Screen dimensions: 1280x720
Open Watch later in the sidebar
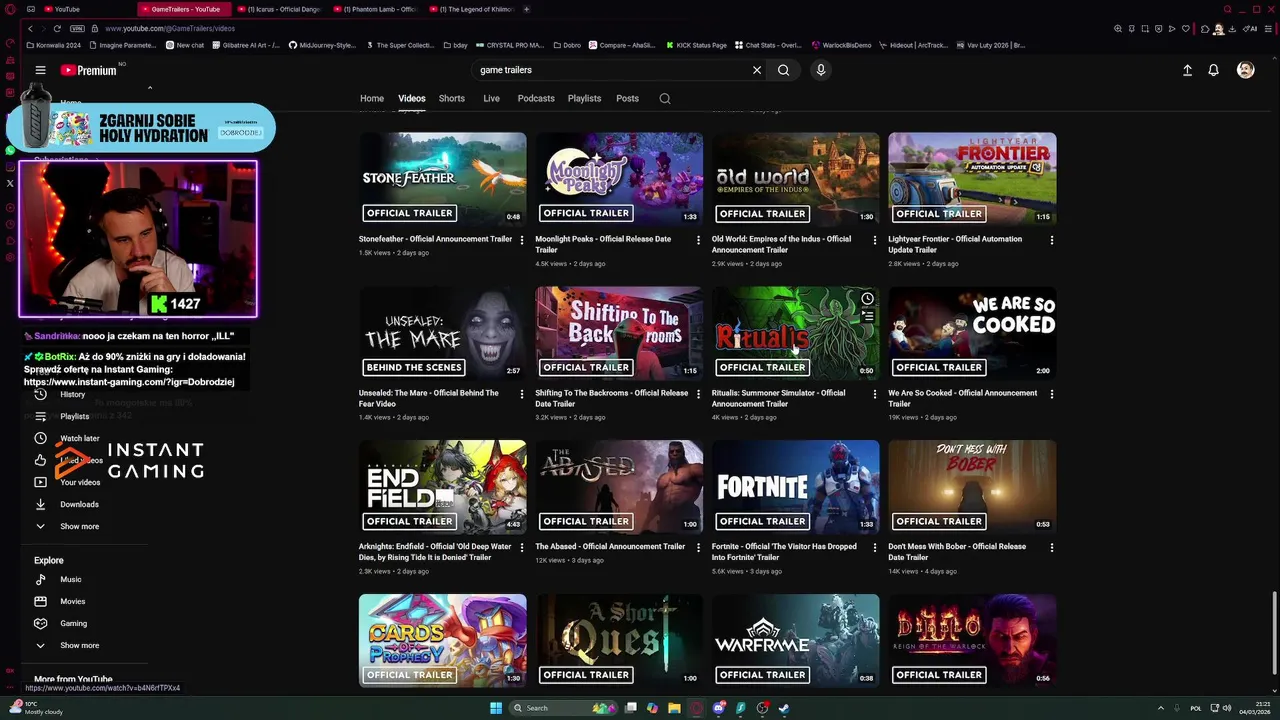[79, 438]
